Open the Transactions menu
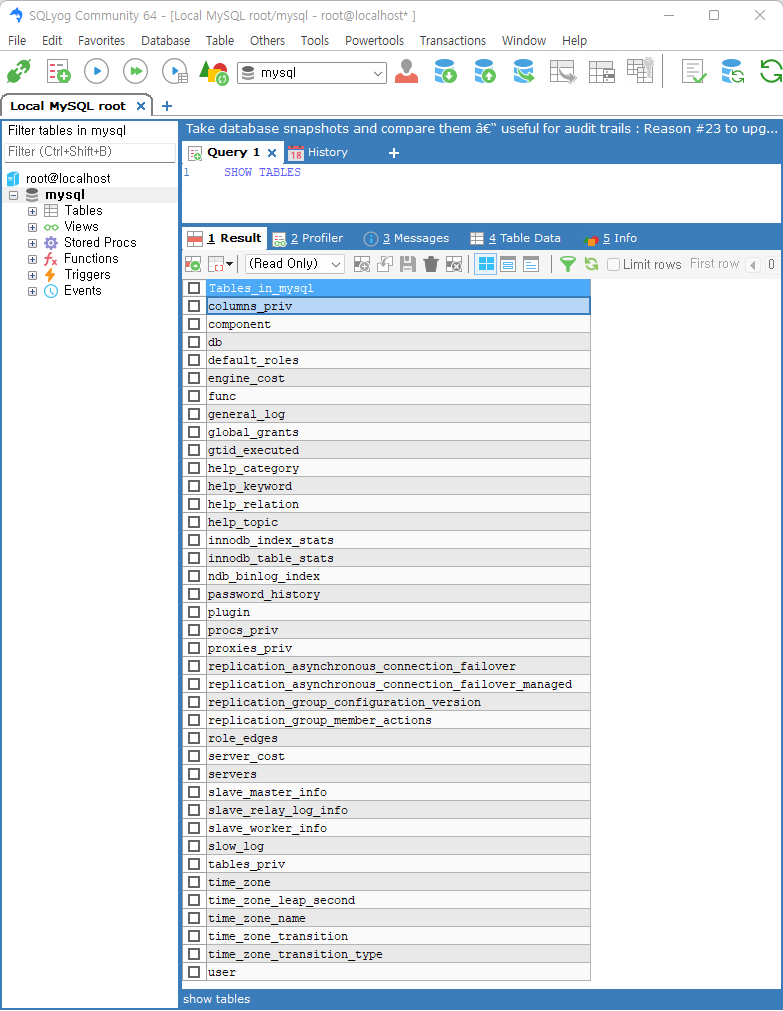Viewport: 783px width, 1011px height. (453, 41)
